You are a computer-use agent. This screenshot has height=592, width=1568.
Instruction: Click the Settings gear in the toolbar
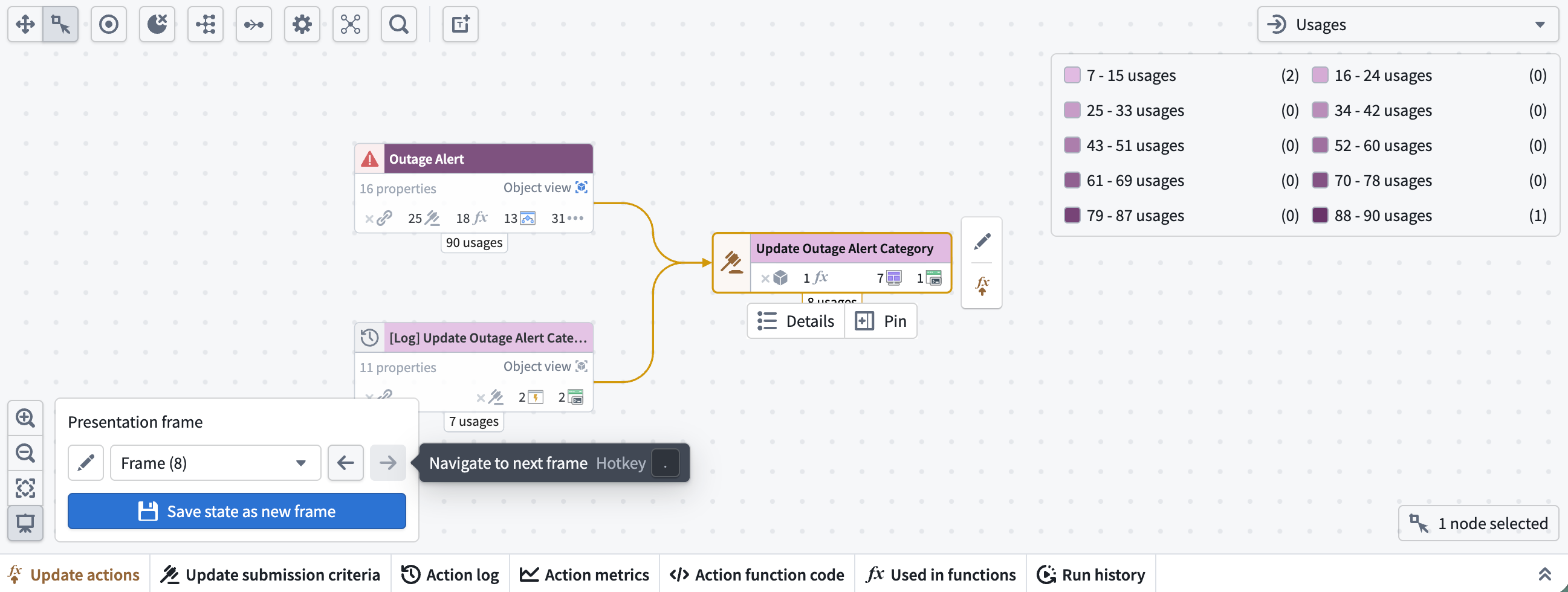point(302,24)
